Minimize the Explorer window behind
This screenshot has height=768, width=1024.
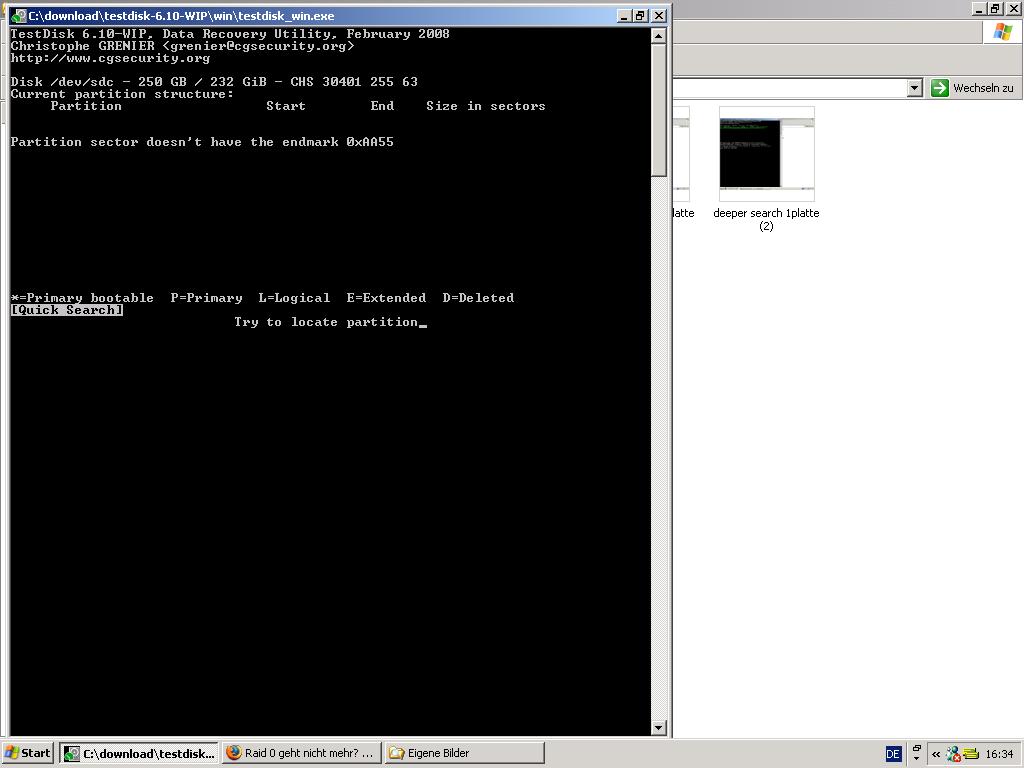click(978, 8)
